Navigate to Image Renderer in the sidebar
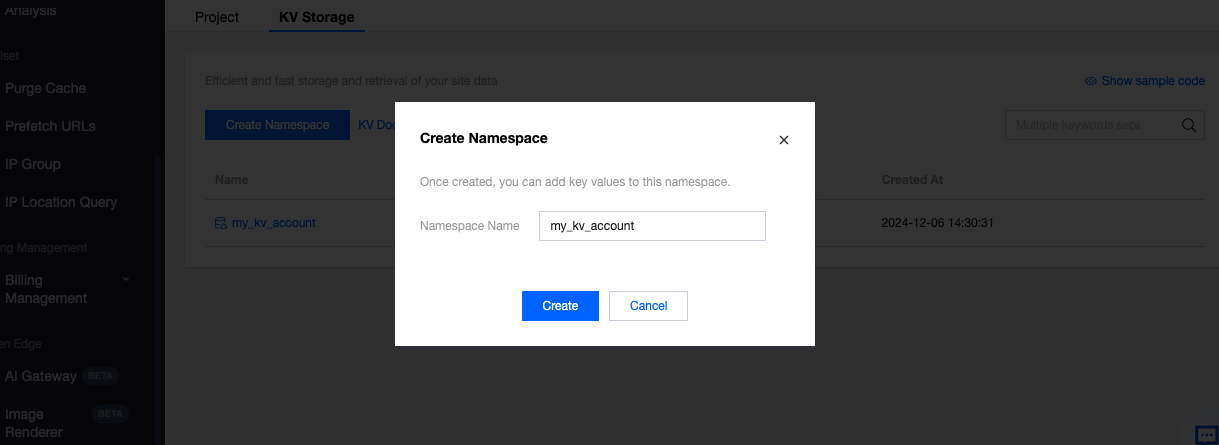The width and height of the screenshot is (1219, 445). (34, 423)
